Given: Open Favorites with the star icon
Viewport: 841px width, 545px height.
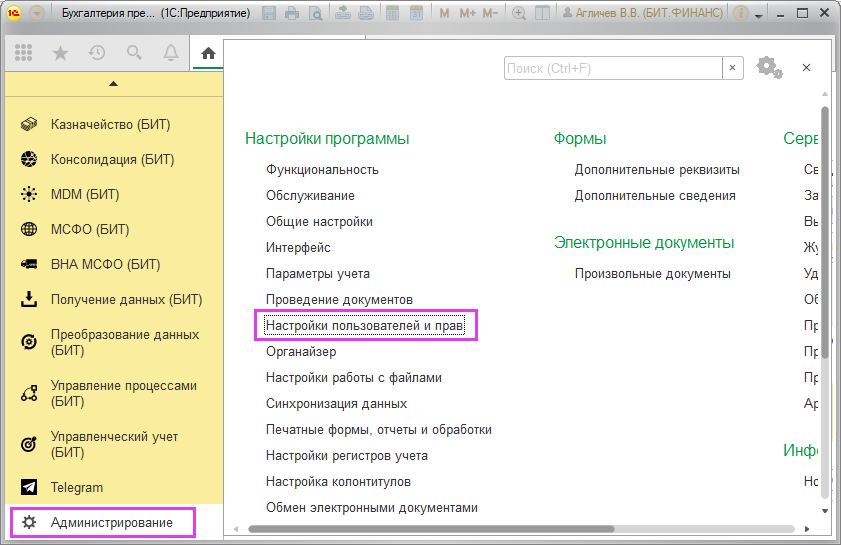Looking at the screenshot, I should (x=60, y=54).
